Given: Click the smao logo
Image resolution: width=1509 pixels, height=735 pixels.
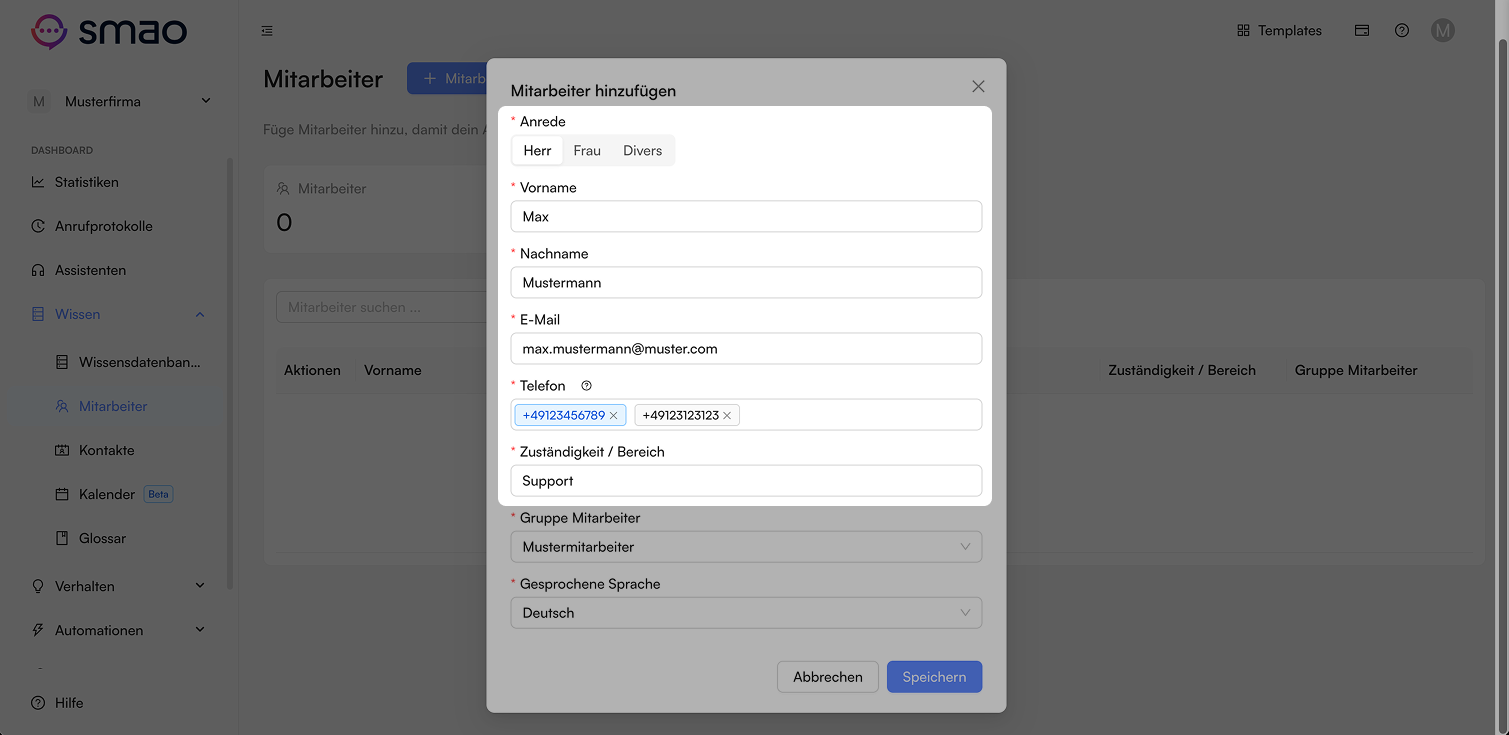Looking at the screenshot, I should click(109, 31).
